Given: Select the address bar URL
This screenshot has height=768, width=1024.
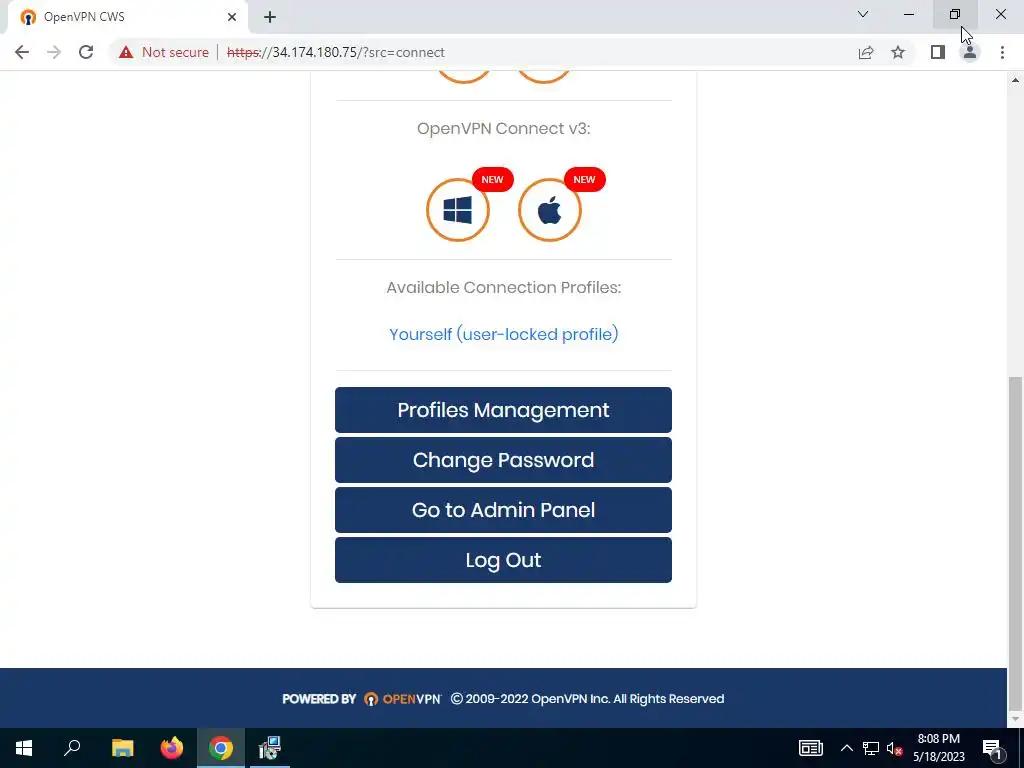Looking at the screenshot, I should pyautogui.click(x=336, y=52).
